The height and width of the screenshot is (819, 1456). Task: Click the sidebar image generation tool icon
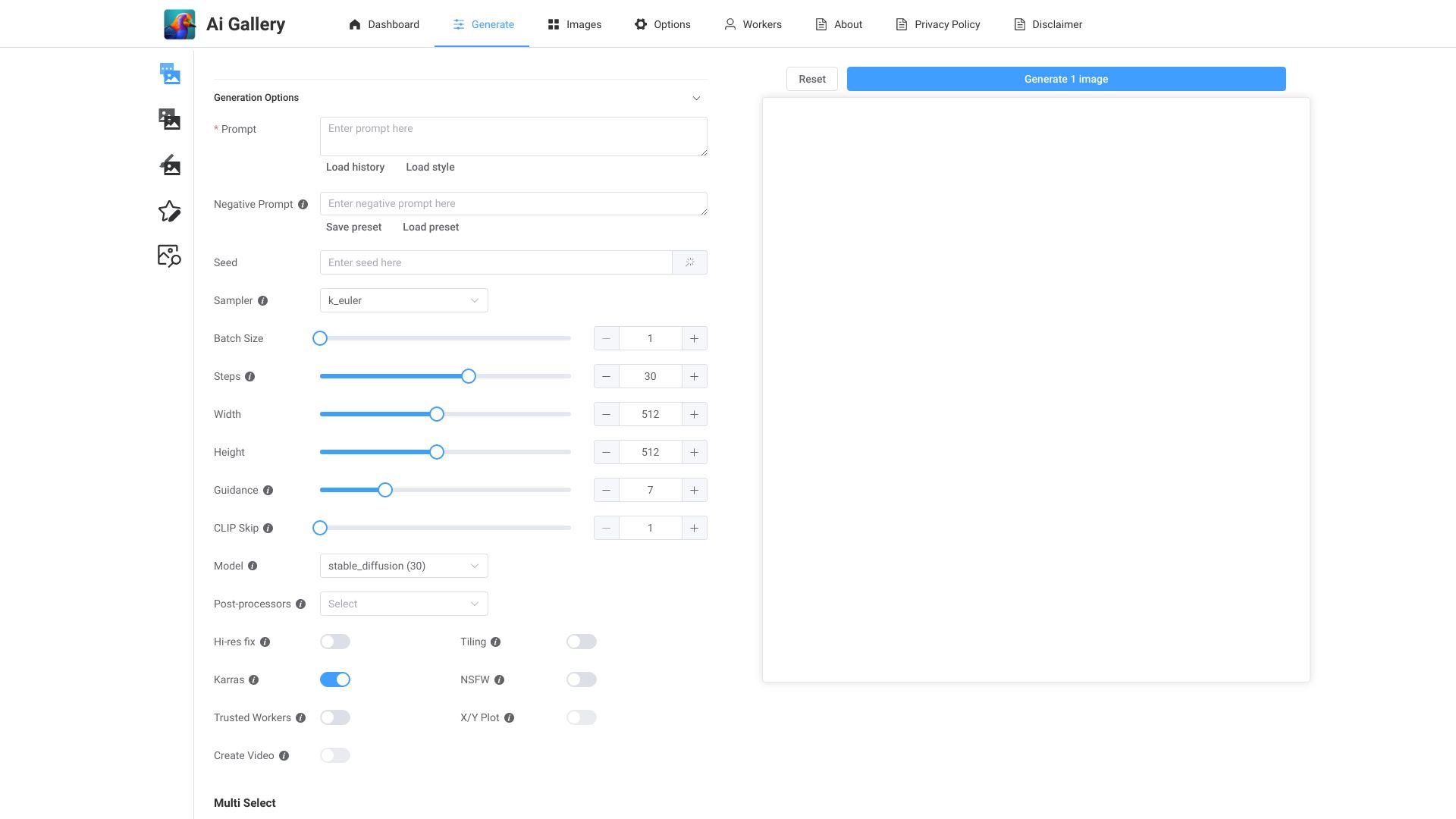point(169,73)
